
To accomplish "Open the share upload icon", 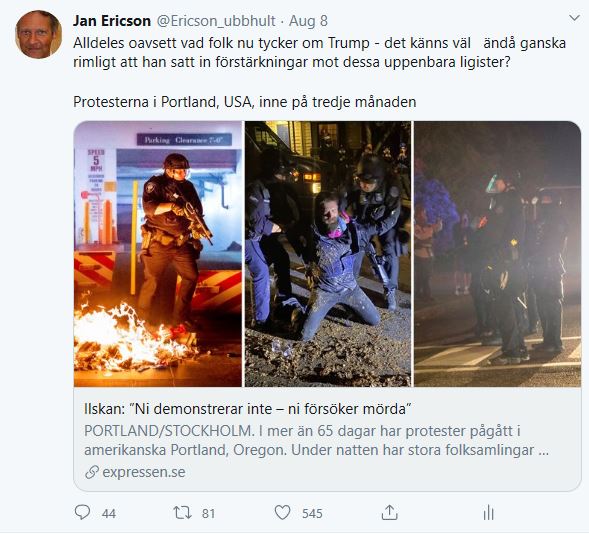I will (390, 512).
